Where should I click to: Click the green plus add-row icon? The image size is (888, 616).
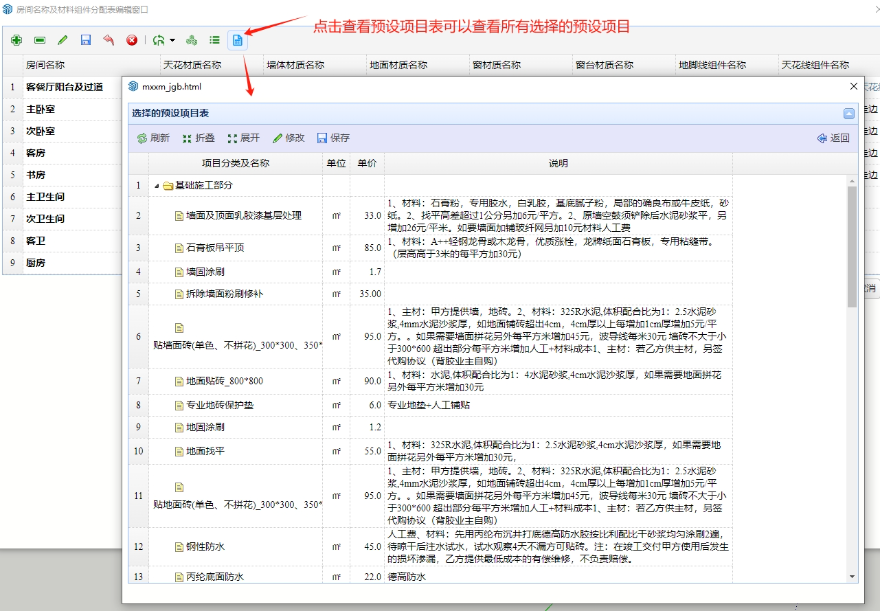tap(16, 40)
